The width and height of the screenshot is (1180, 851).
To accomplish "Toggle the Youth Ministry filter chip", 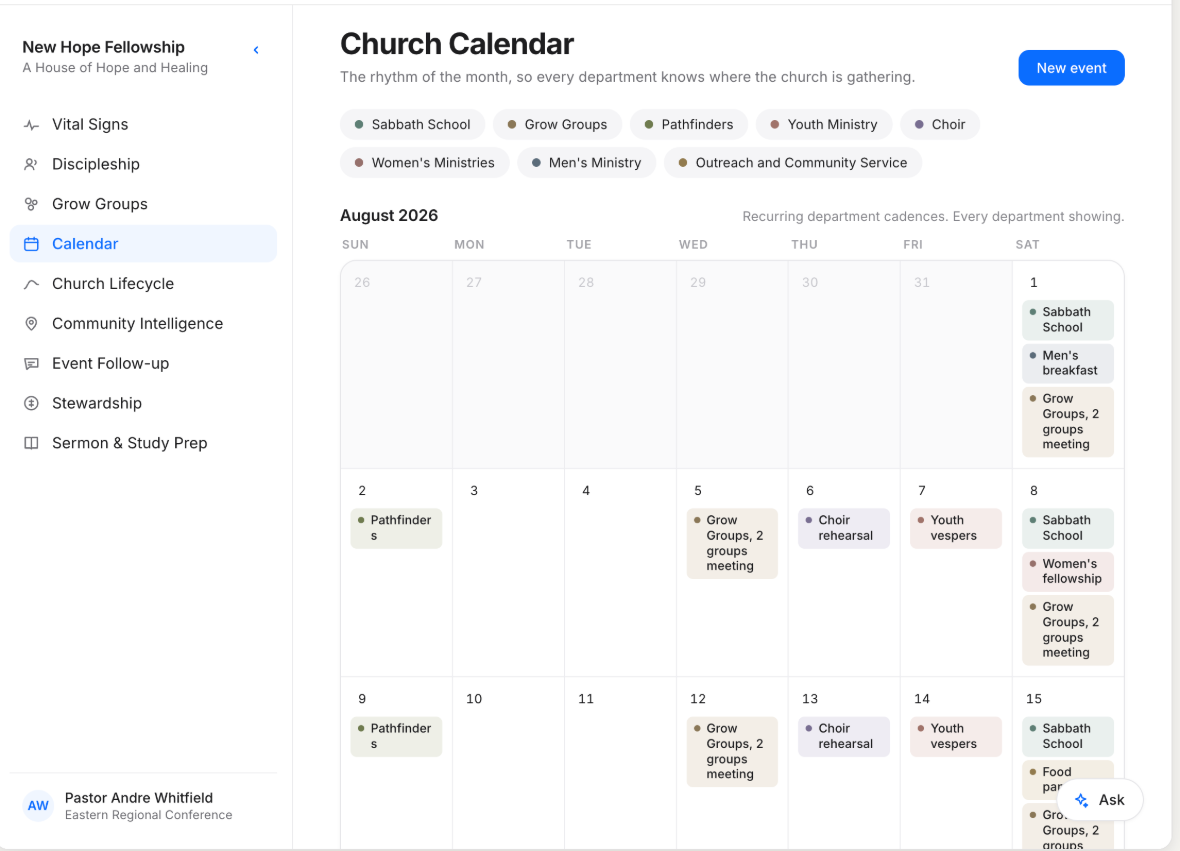I will pyautogui.click(x=824, y=124).
